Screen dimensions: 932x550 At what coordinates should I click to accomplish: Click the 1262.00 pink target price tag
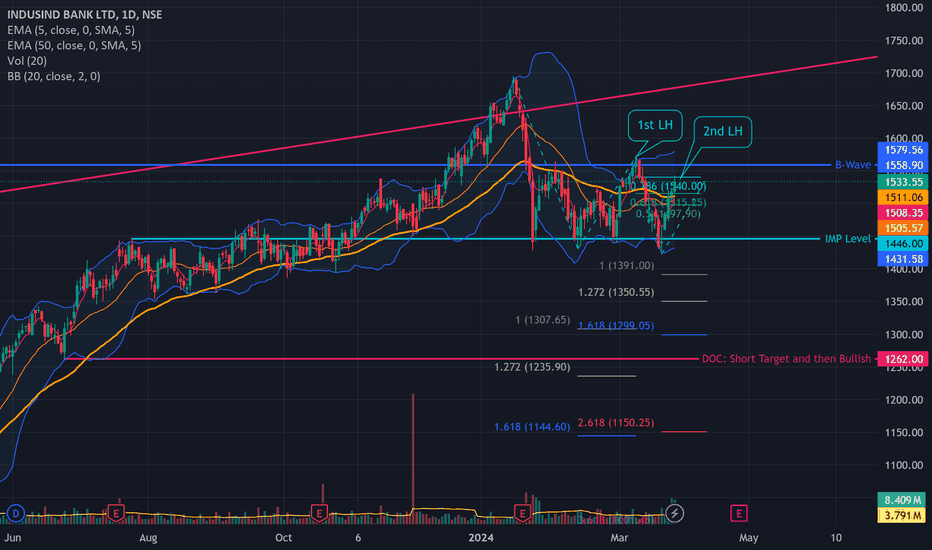903,359
